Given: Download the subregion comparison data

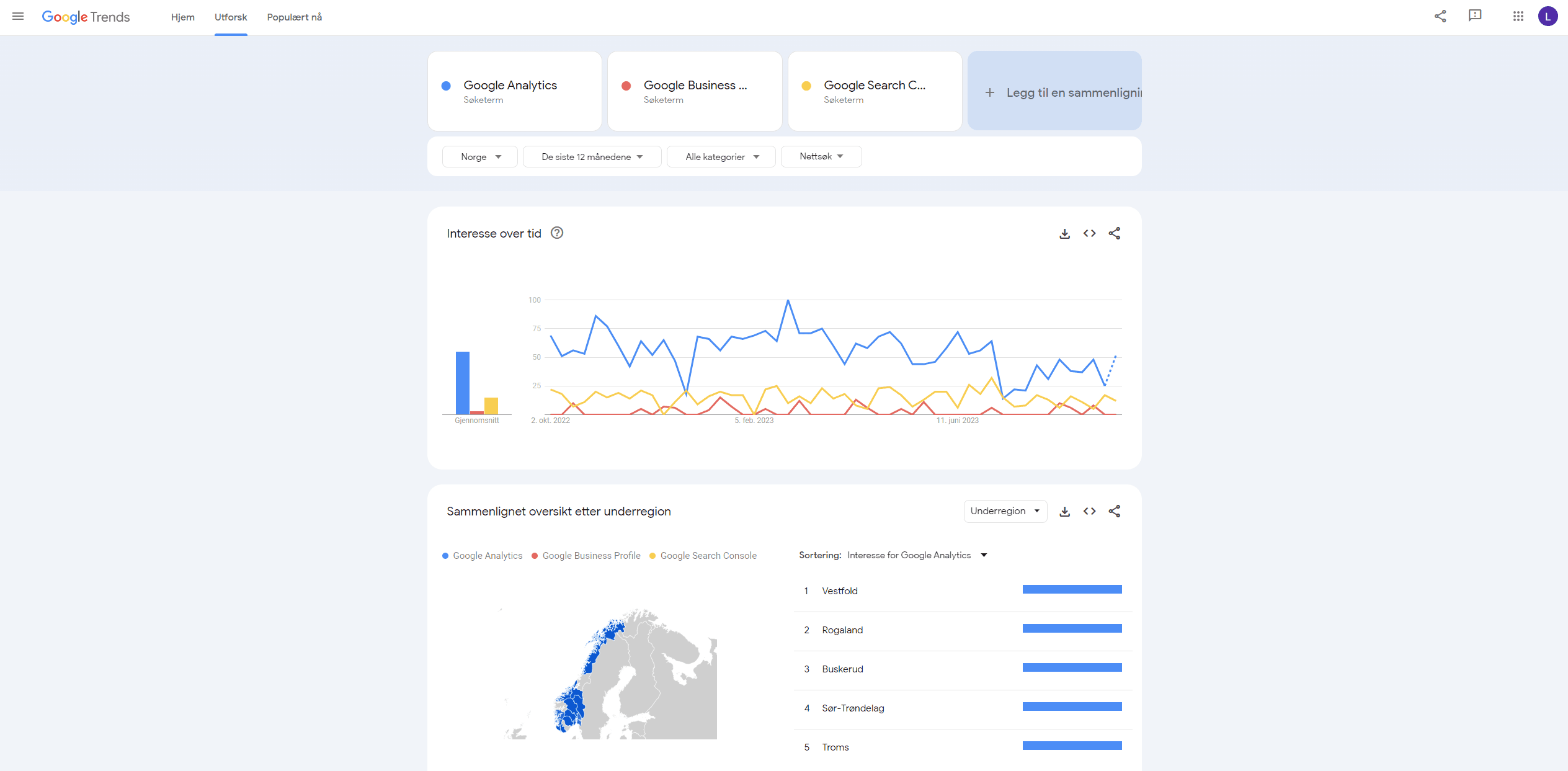Looking at the screenshot, I should 1064,511.
